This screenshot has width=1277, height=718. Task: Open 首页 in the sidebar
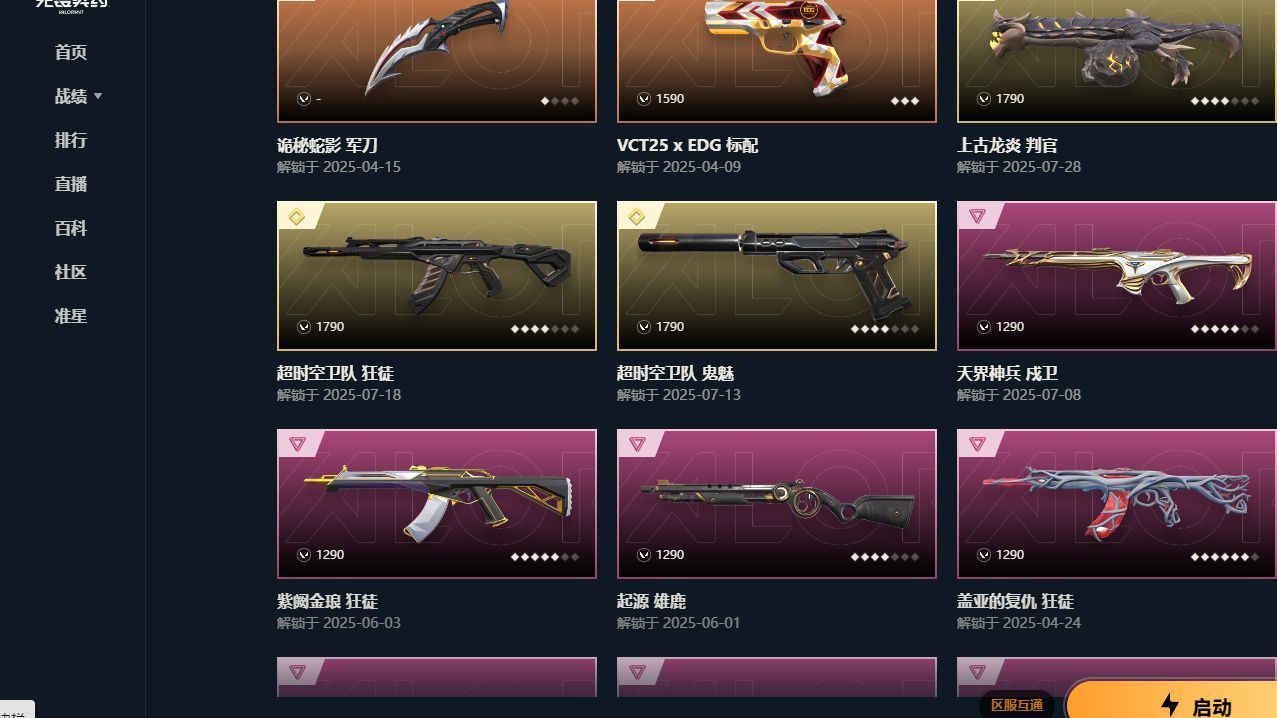click(71, 52)
